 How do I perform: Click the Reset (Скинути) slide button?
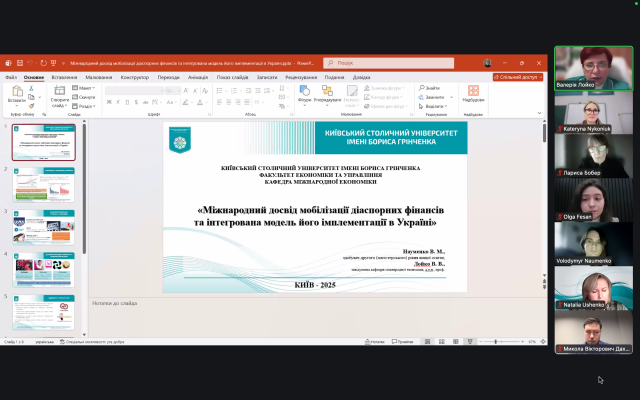click(x=86, y=97)
